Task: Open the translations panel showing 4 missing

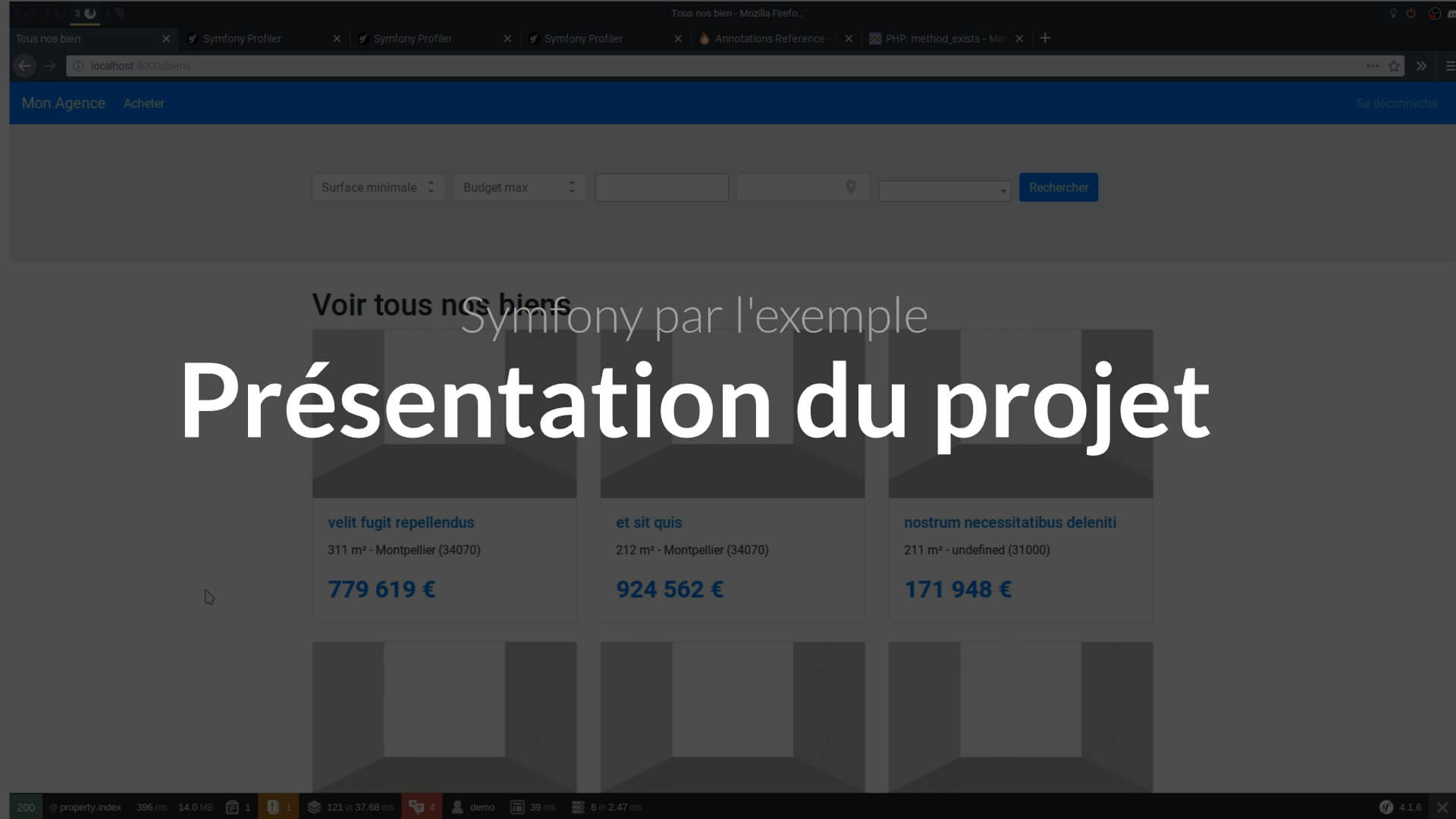Action: 422,807
